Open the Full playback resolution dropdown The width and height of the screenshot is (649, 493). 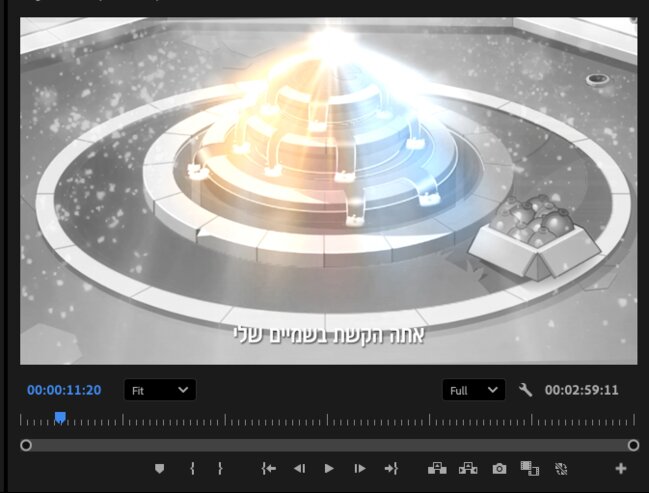474,390
